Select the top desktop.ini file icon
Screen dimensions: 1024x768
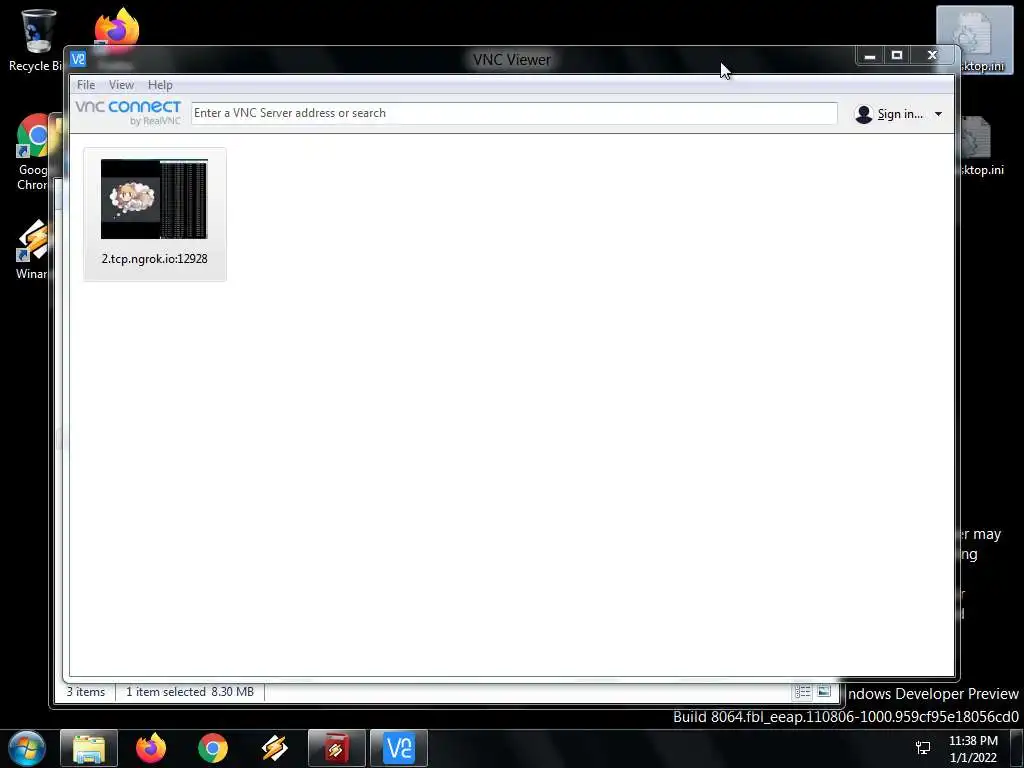[974, 40]
